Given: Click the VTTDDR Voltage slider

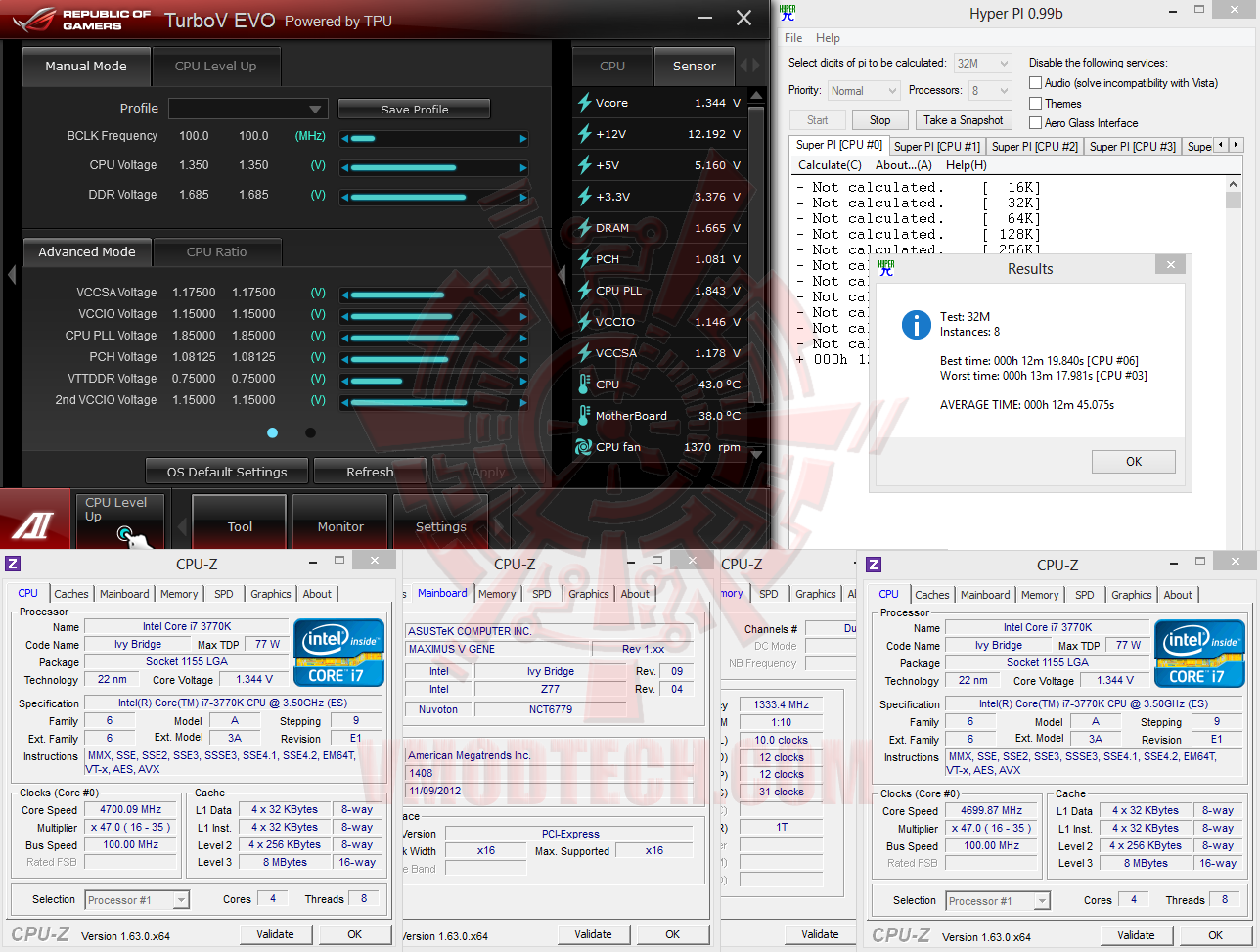Looking at the screenshot, I should point(434,381).
